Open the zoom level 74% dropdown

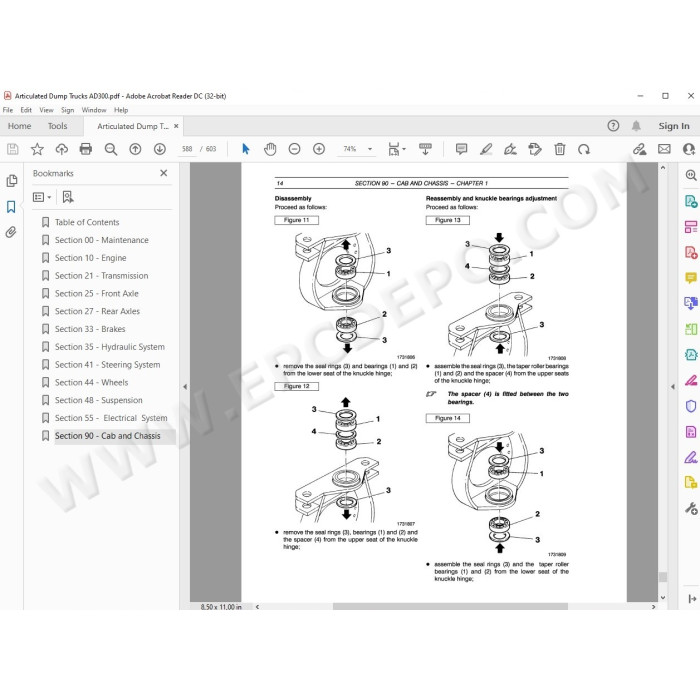point(370,149)
